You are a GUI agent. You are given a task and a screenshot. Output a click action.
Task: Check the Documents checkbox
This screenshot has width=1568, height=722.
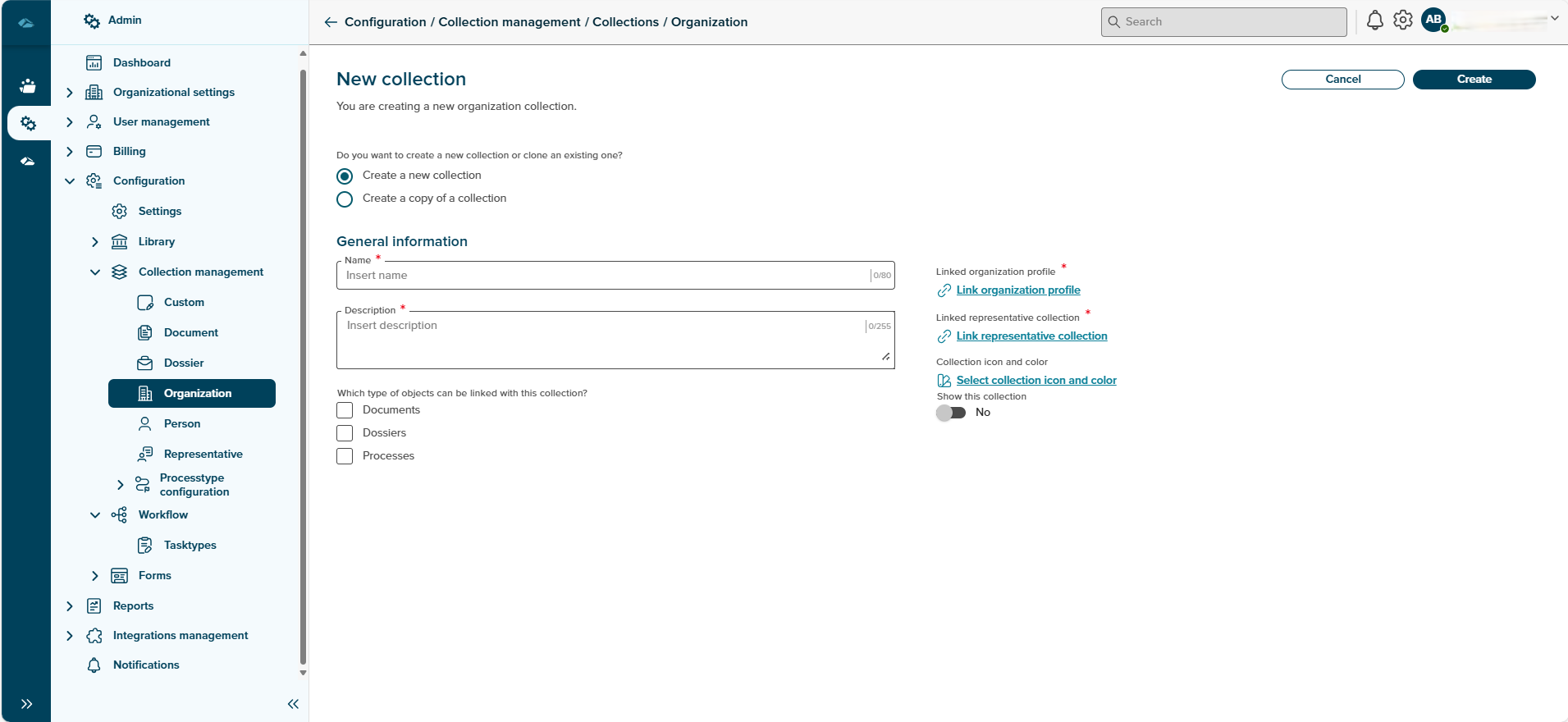[345, 410]
